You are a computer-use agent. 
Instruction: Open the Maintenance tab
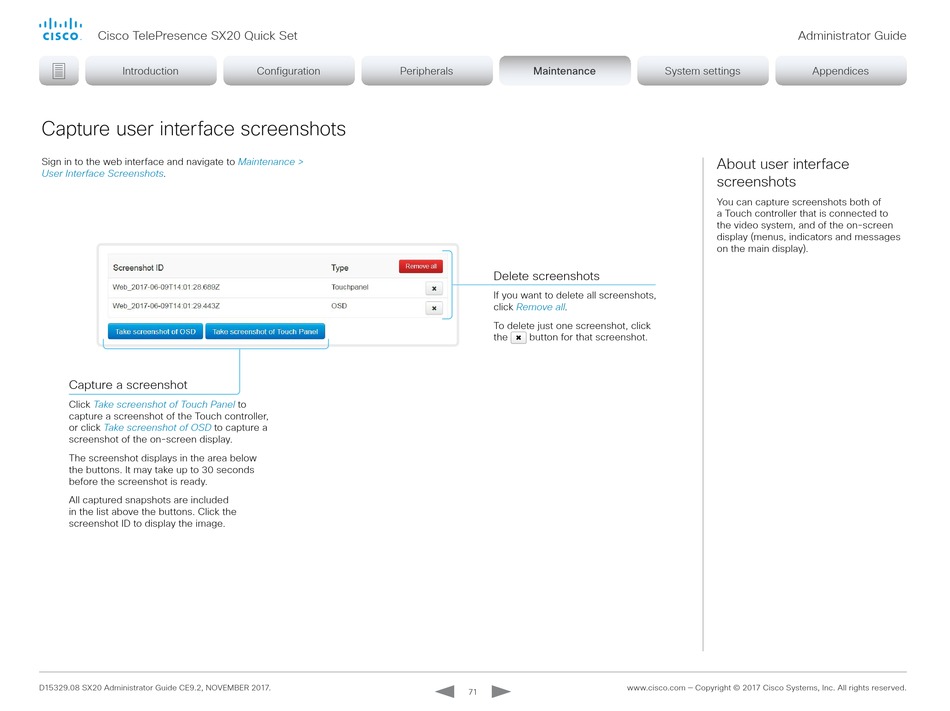[x=565, y=71]
